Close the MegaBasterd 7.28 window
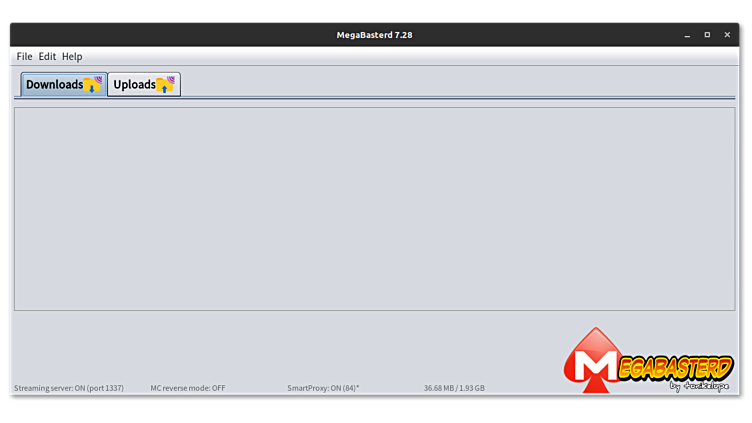The width and height of the screenshot is (752, 423). point(727,35)
